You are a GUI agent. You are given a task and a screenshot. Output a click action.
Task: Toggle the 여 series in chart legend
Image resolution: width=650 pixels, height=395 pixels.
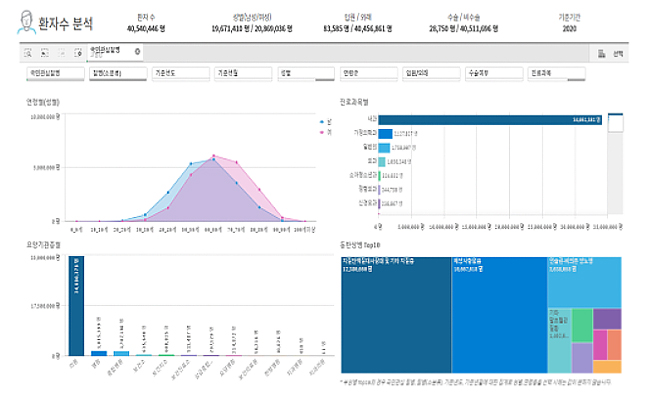[x=325, y=132]
